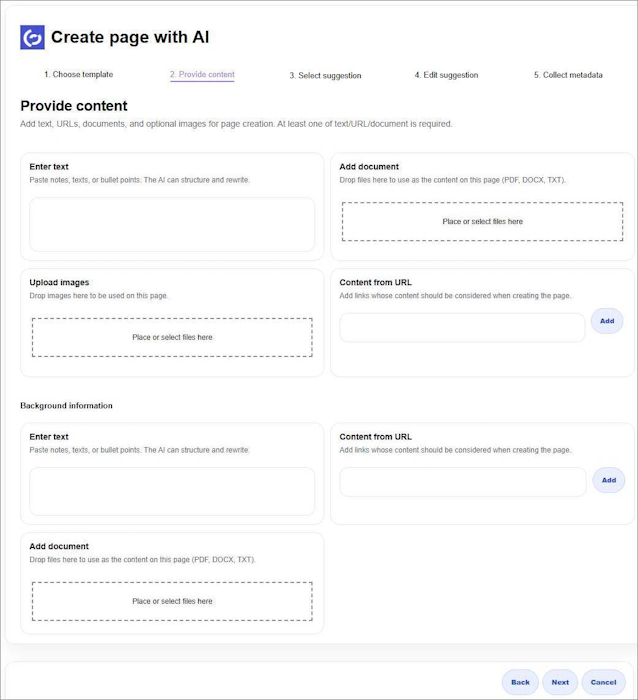638x700 pixels.
Task: Click the app logo icon beside title
Action: point(32,38)
